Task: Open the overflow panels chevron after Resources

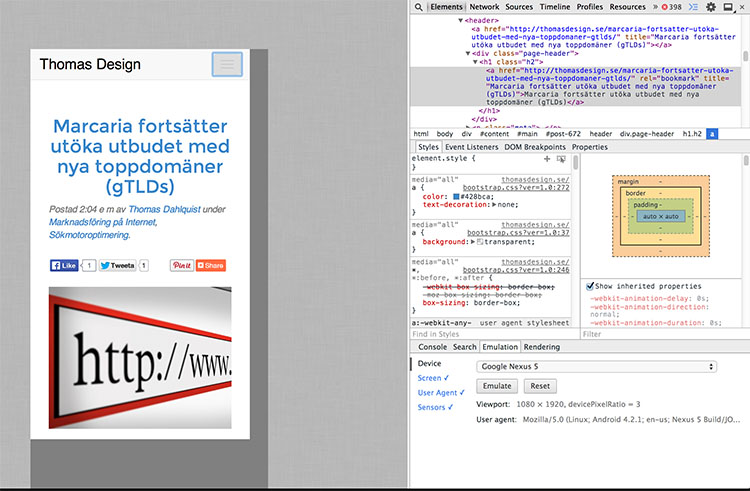Action: [655, 7]
